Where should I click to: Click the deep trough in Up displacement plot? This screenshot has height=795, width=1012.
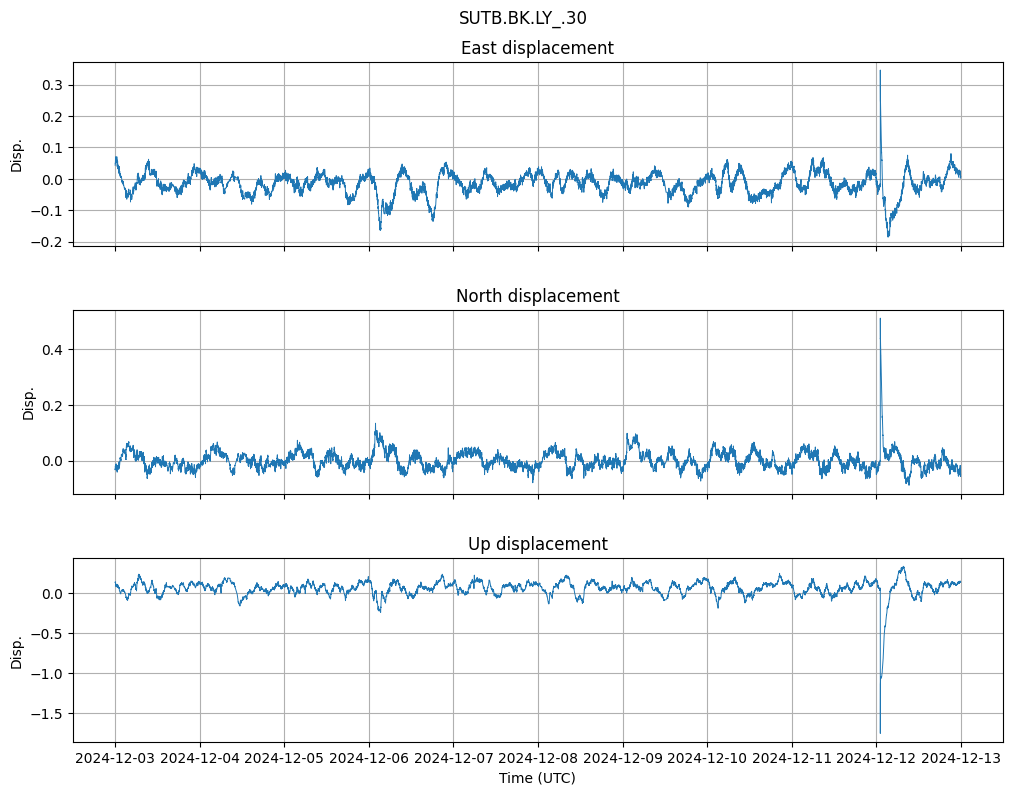pyautogui.click(x=880, y=732)
